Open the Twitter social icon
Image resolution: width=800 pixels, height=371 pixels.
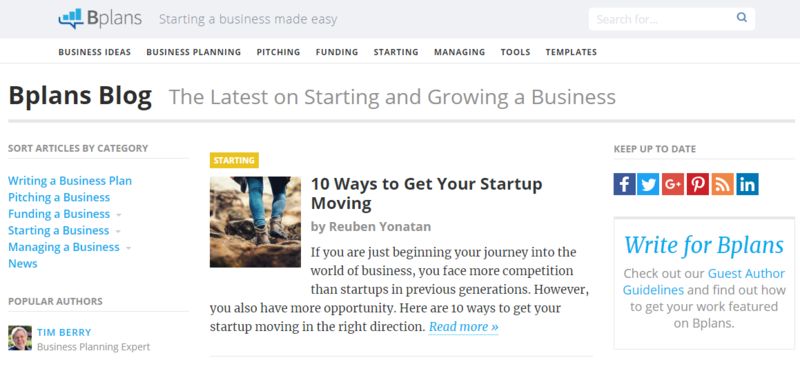coord(648,184)
